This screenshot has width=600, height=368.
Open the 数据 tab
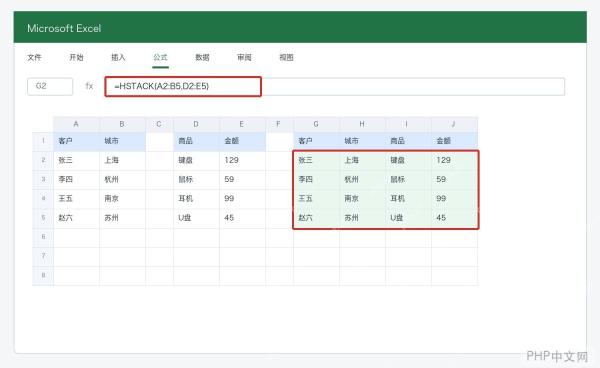pos(202,57)
